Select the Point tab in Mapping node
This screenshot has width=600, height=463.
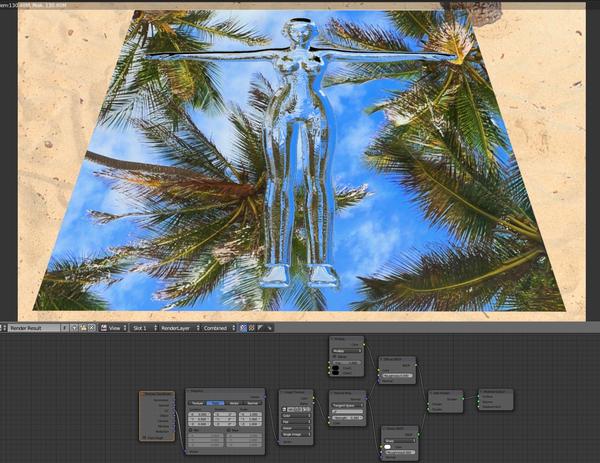click(x=215, y=403)
